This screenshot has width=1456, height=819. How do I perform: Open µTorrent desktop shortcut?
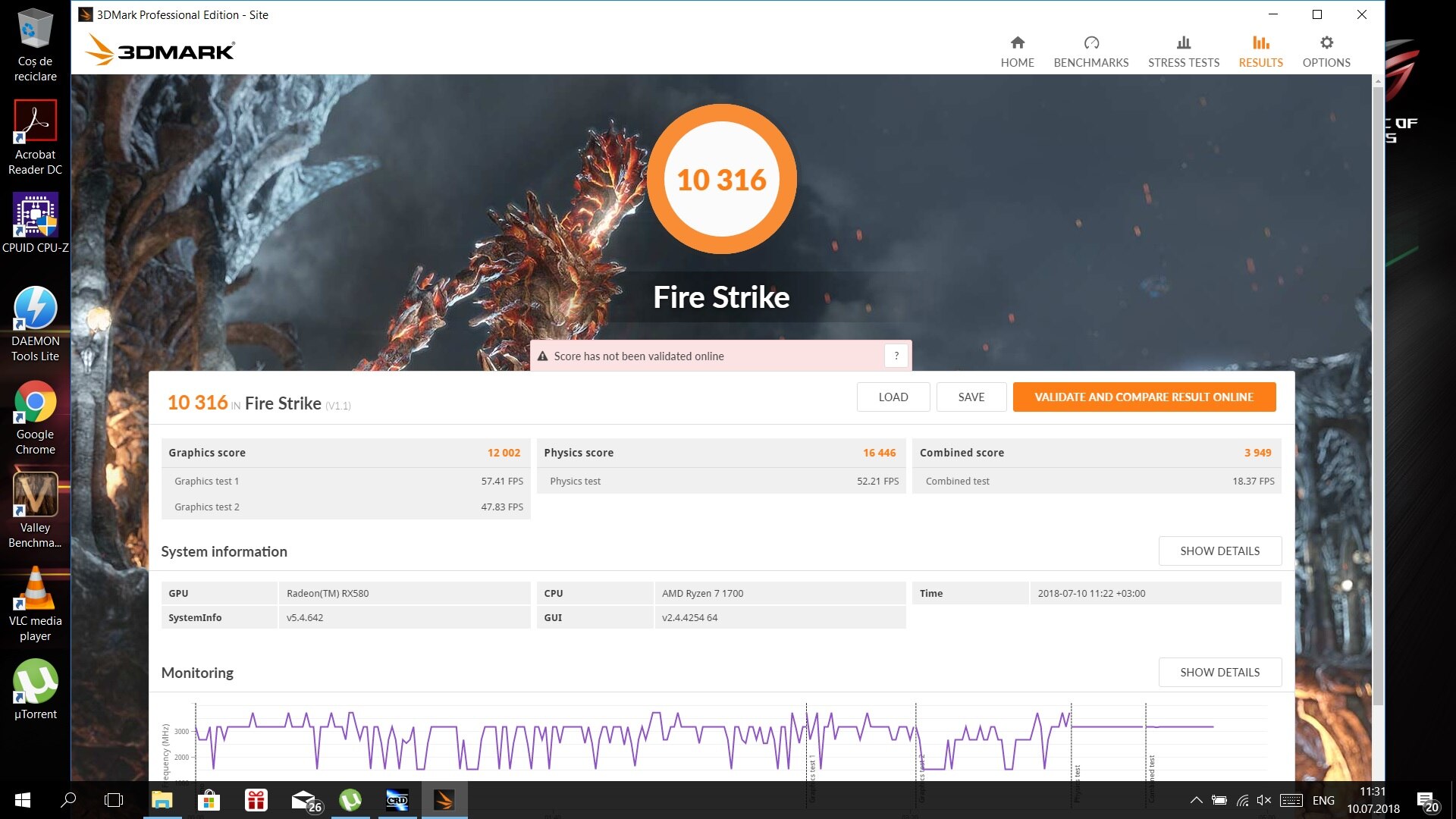35,689
